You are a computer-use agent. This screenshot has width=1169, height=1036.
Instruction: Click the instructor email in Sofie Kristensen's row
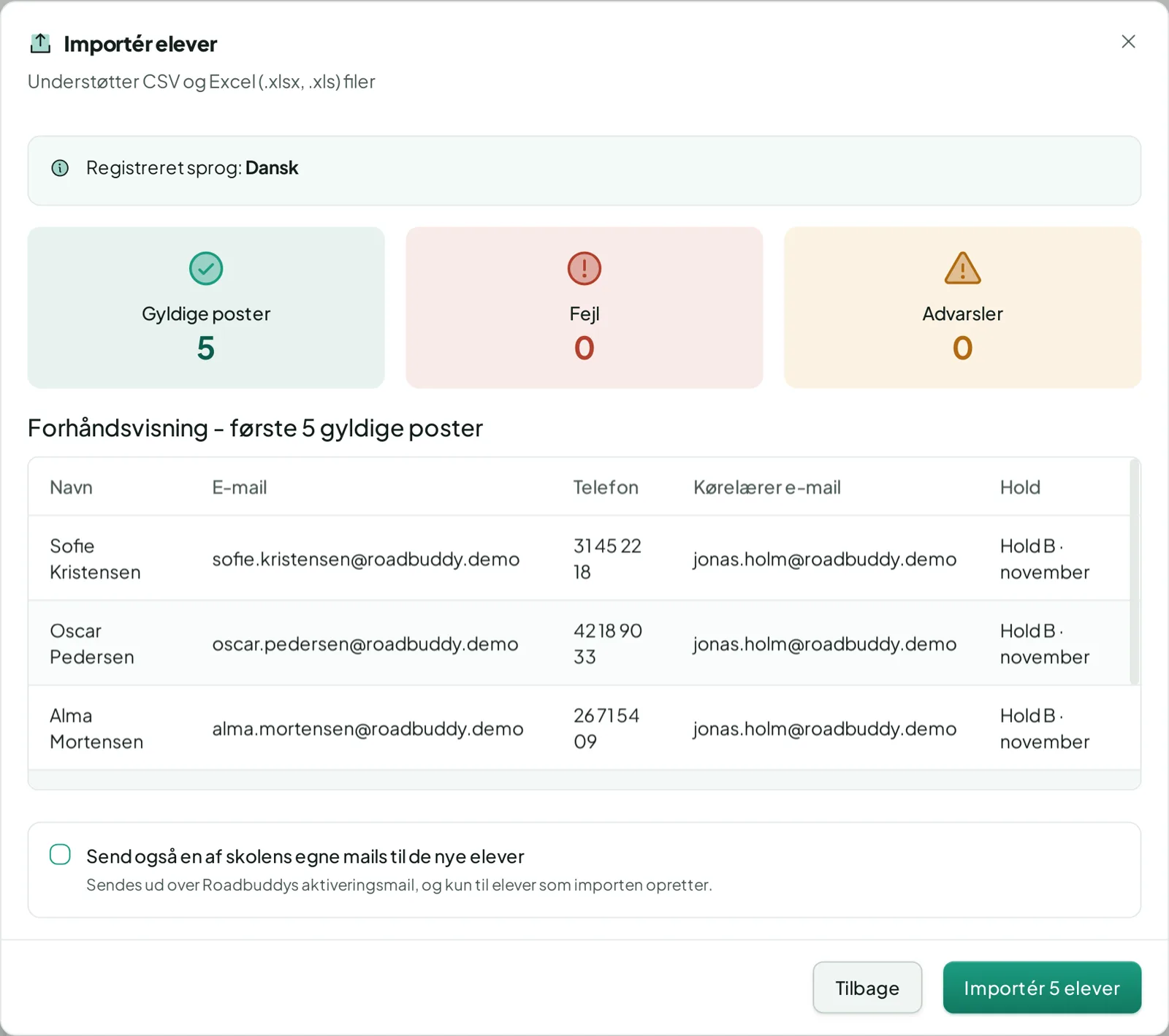coord(825,559)
